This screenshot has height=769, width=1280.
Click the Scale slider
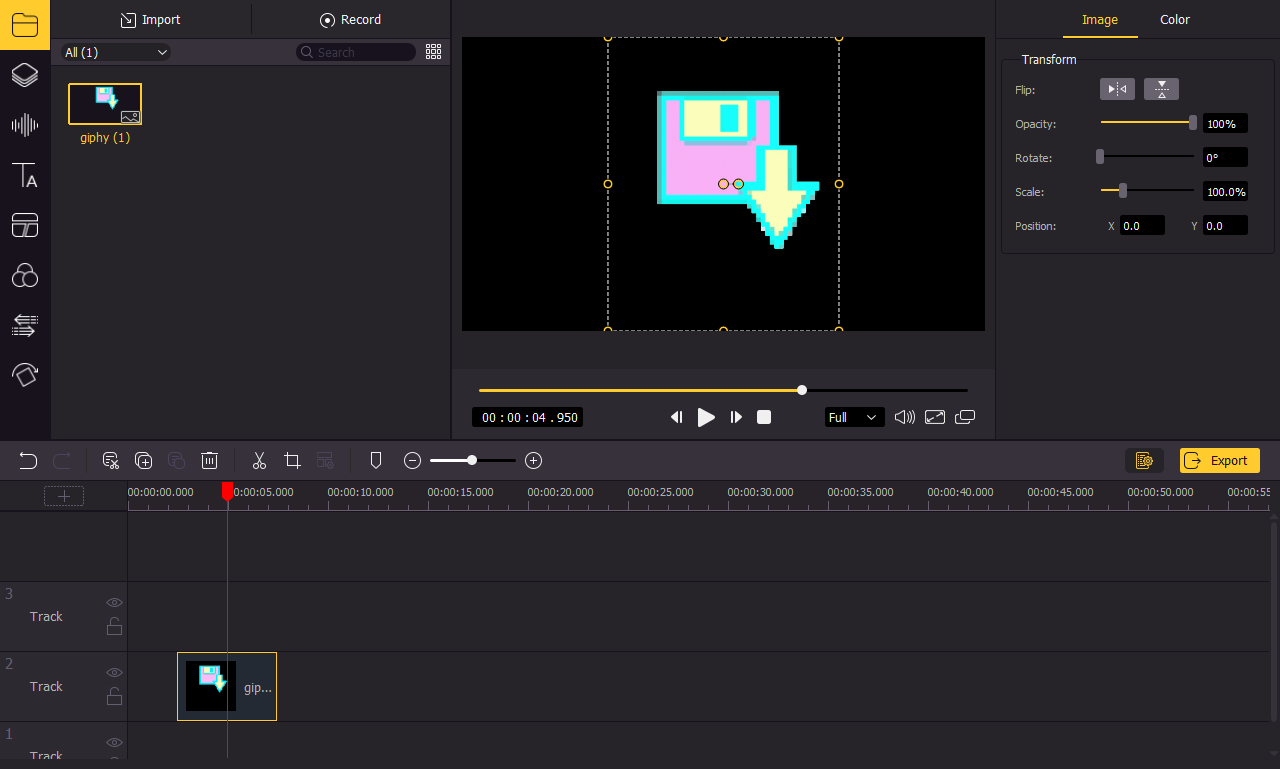[1147, 191]
